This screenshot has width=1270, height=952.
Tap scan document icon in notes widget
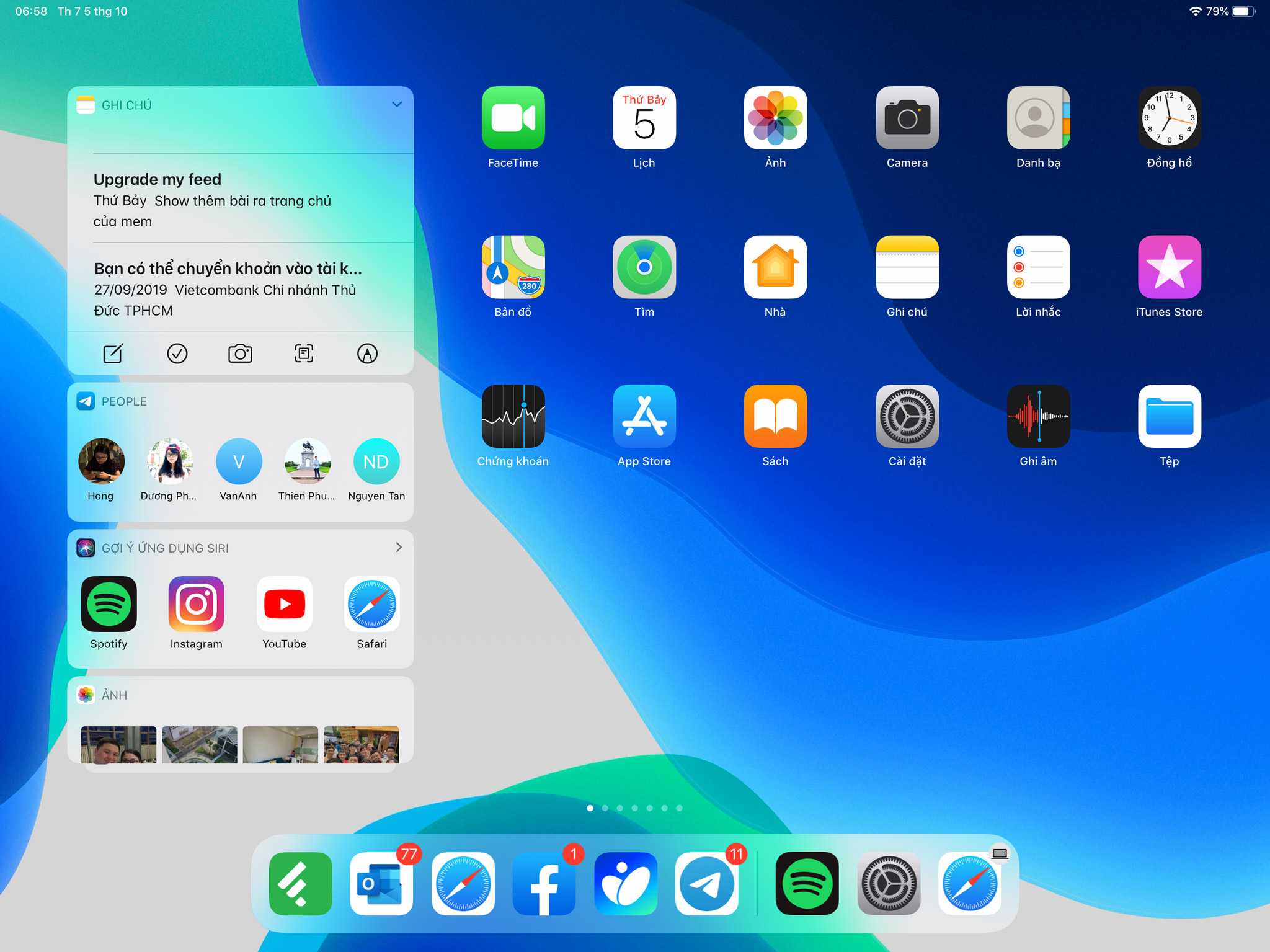304,354
